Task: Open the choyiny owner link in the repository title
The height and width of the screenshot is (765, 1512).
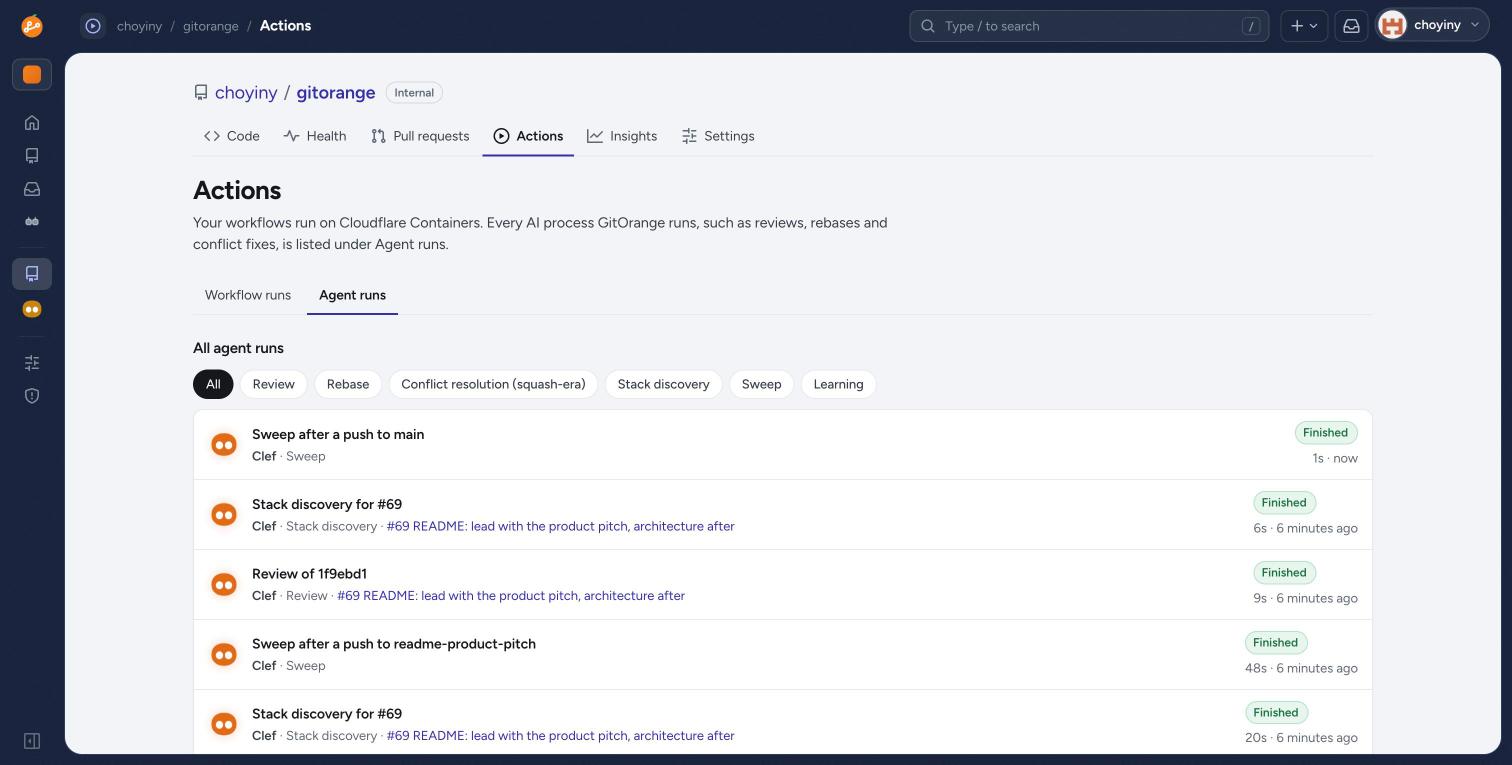Action: (246, 93)
